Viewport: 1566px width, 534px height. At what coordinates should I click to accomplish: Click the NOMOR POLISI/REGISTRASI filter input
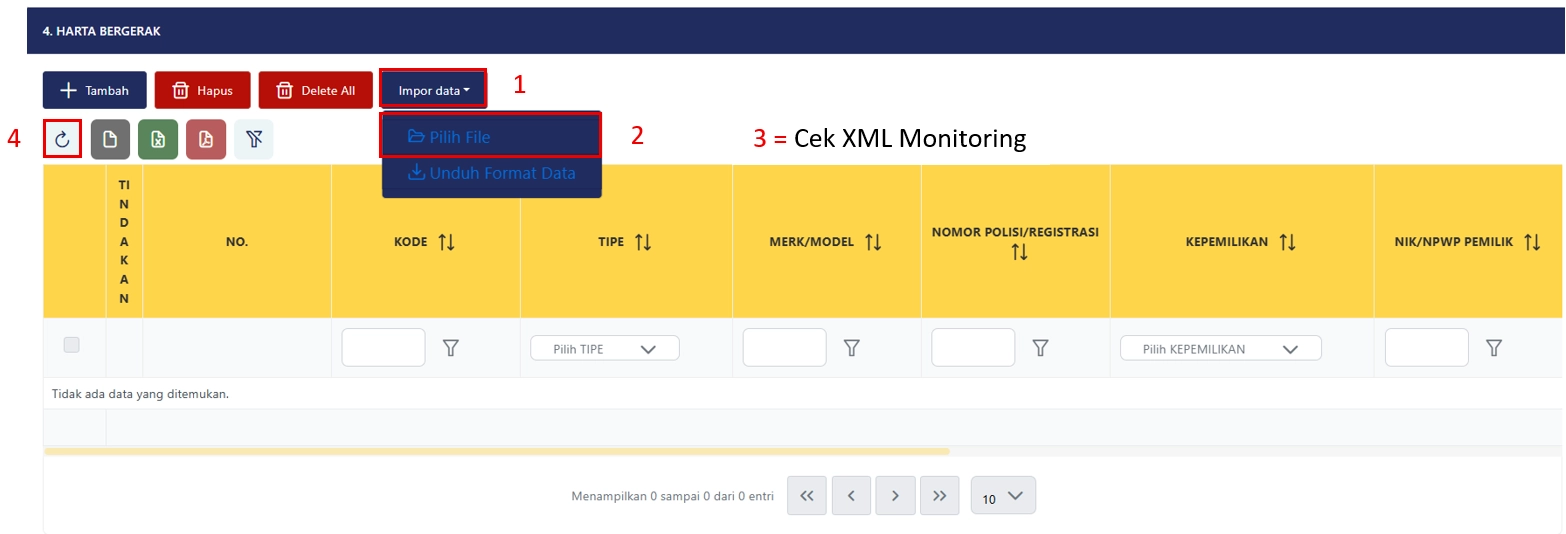[x=972, y=348]
